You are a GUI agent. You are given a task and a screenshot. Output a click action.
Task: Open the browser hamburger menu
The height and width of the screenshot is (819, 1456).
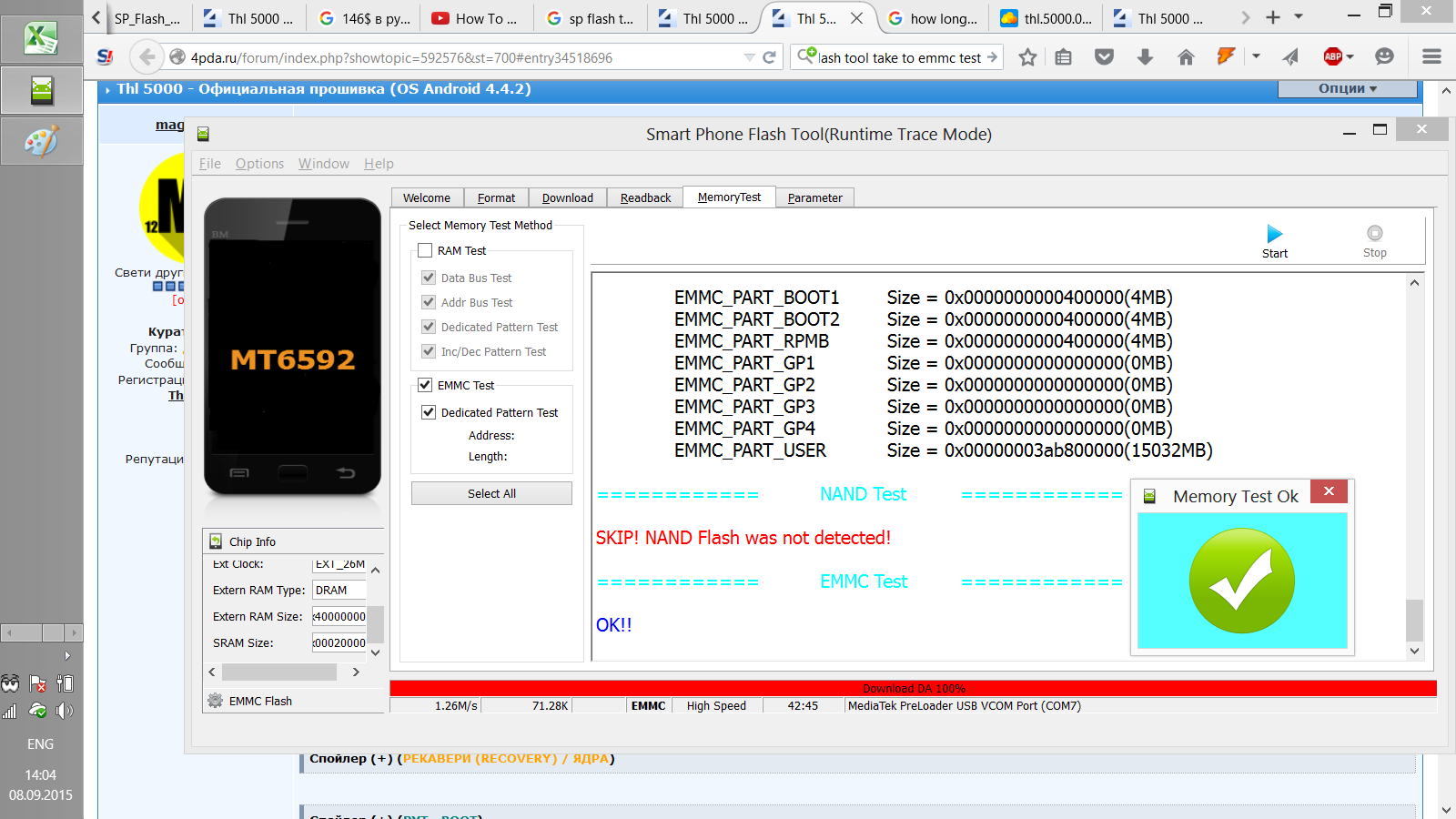click(1431, 56)
